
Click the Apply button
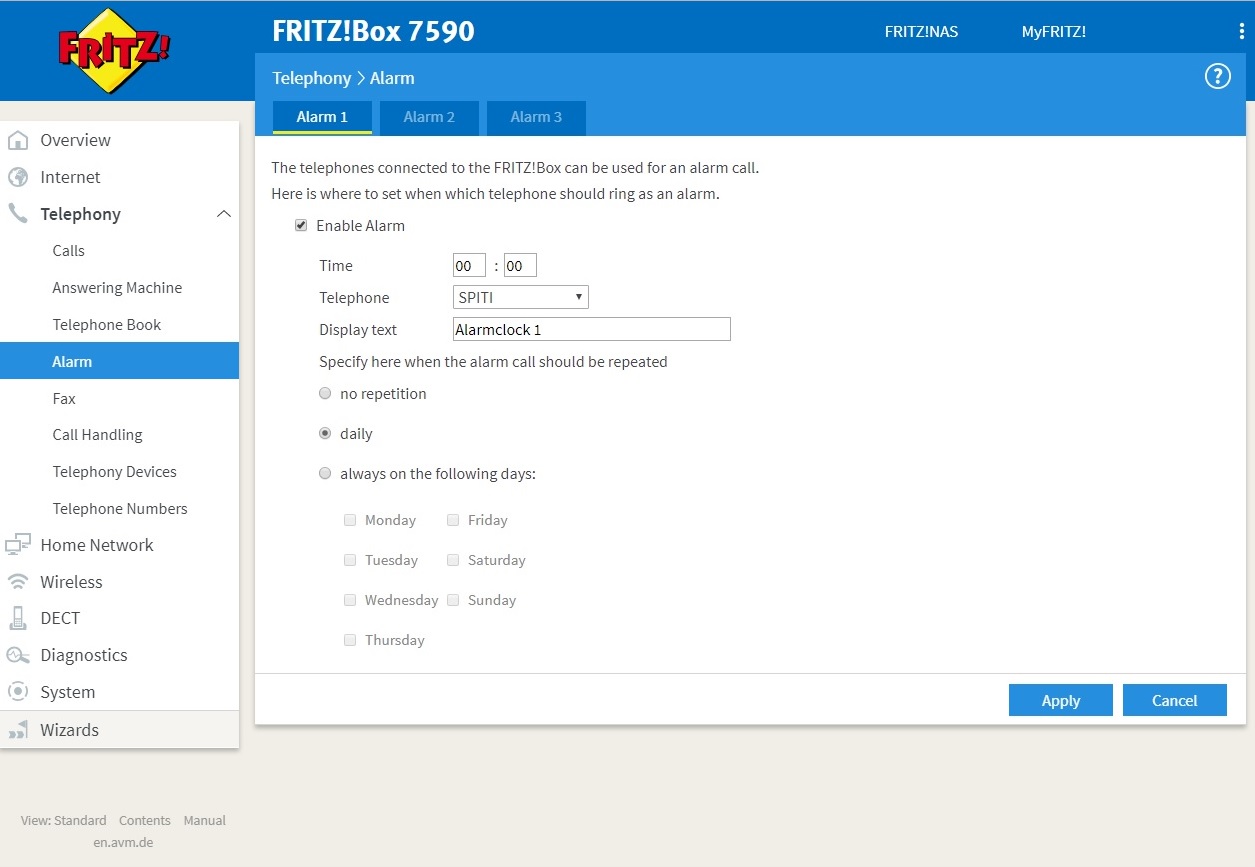pyautogui.click(x=1061, y=700)
